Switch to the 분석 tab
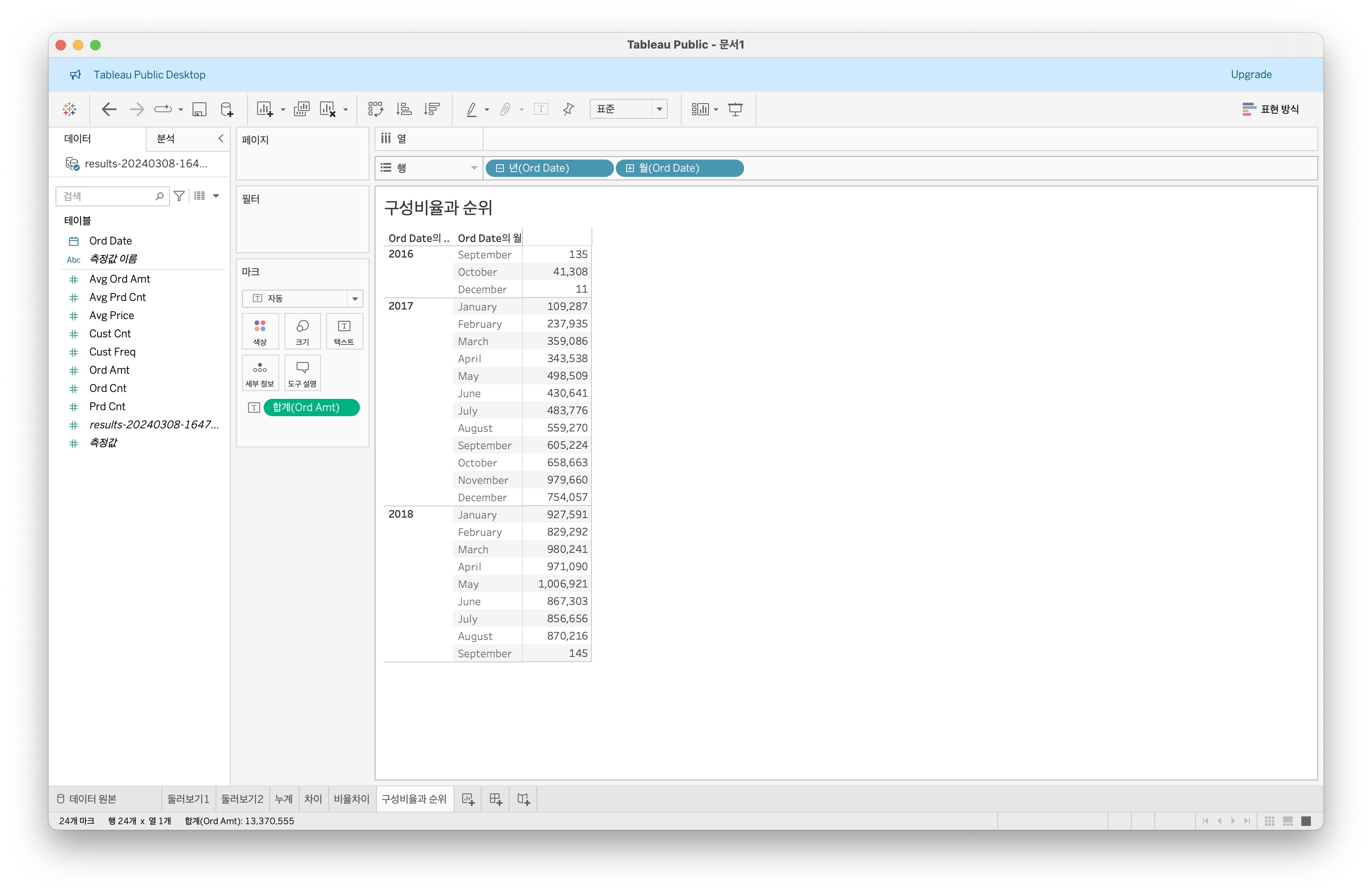The image size is (1372, 894). [166, 138]
